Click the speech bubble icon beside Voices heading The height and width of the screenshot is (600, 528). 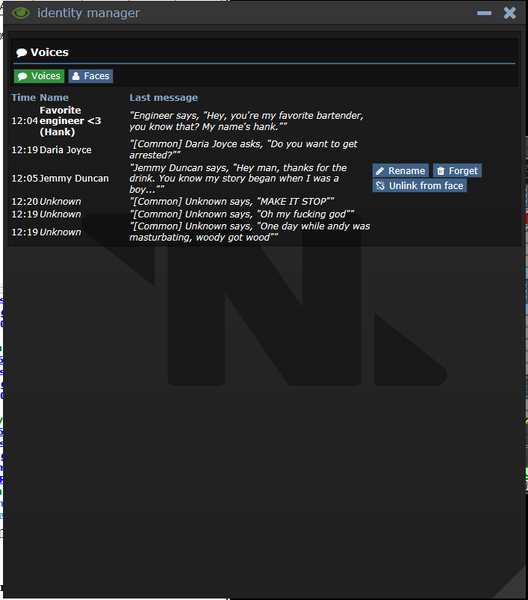tap(21, 52)
